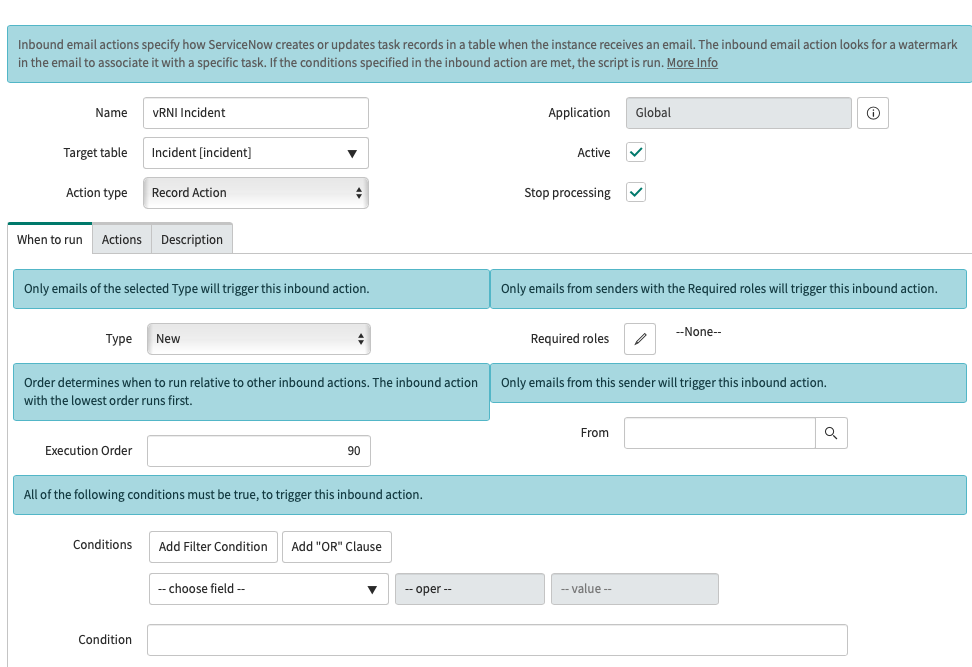Uncheck the Stop processing checkbox

pos(636,192)
